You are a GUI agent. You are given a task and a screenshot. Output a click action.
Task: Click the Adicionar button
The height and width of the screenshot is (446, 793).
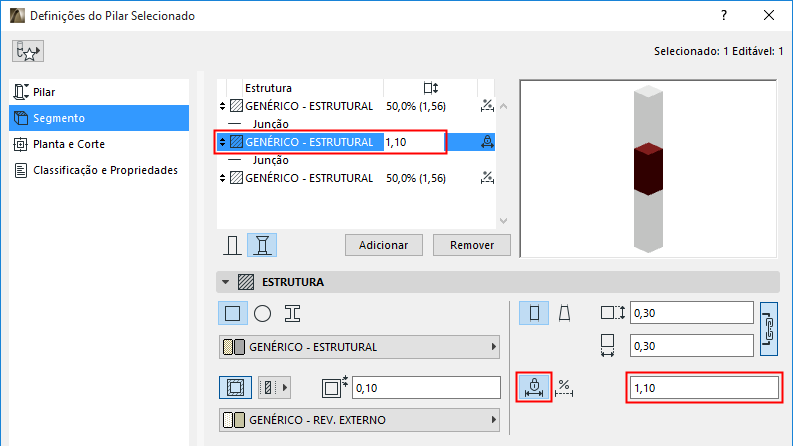[x=384, y=245]
